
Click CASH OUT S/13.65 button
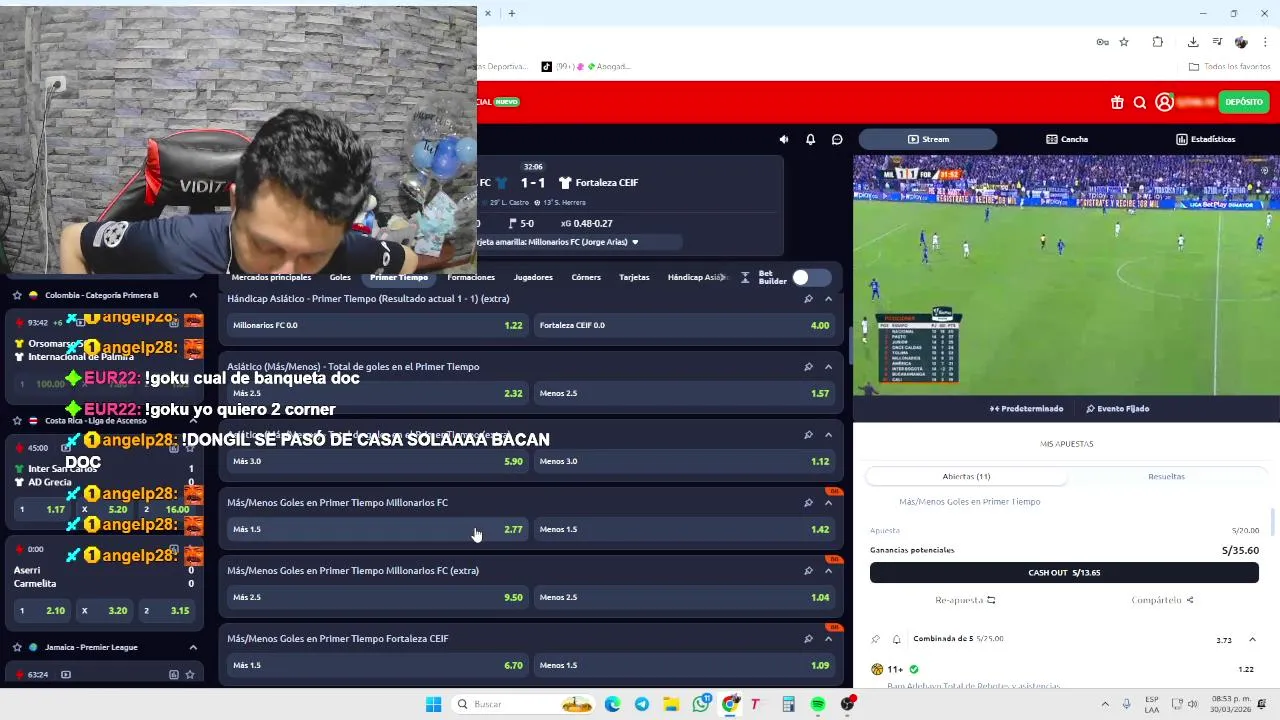(1064, 573)
